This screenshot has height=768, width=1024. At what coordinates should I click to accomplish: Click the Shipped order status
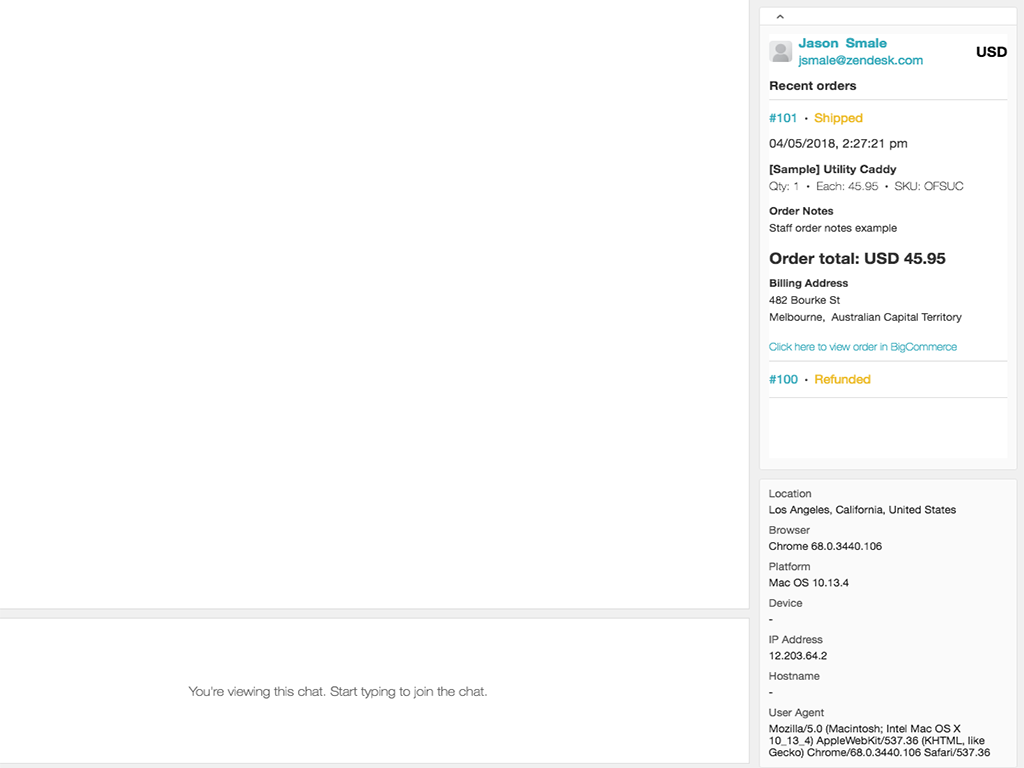[x=838, y=118]
